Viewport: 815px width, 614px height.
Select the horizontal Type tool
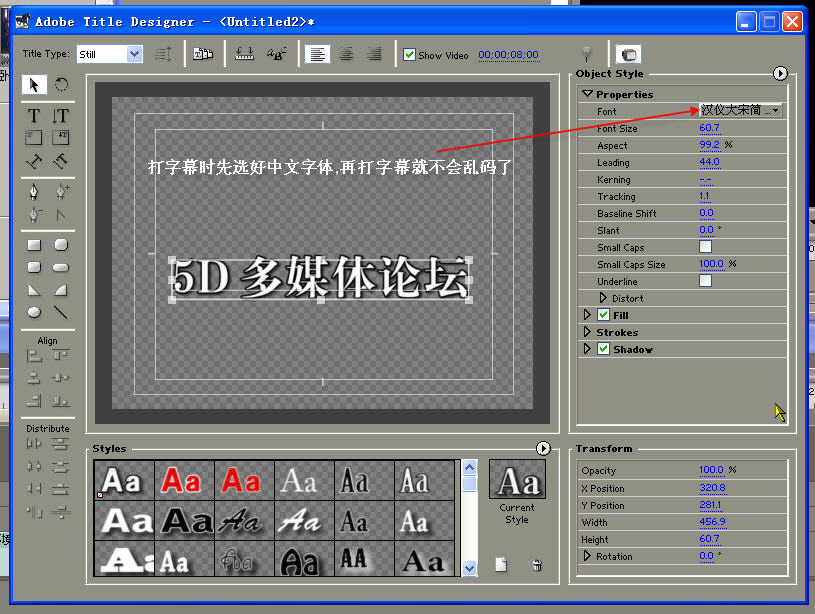pos(34,115)
